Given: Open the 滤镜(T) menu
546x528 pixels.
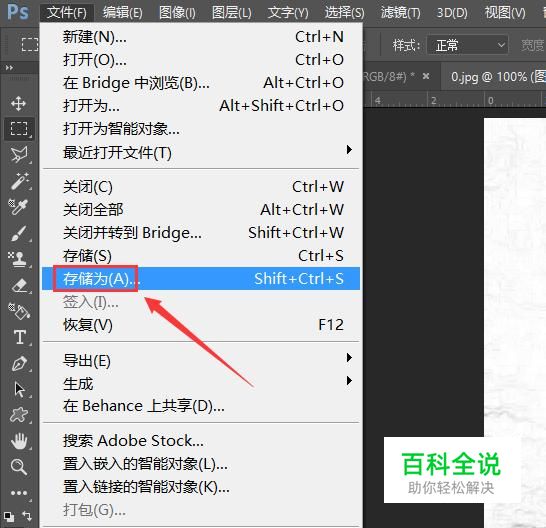Looking at the screenshot, I should tap(400, 13).
